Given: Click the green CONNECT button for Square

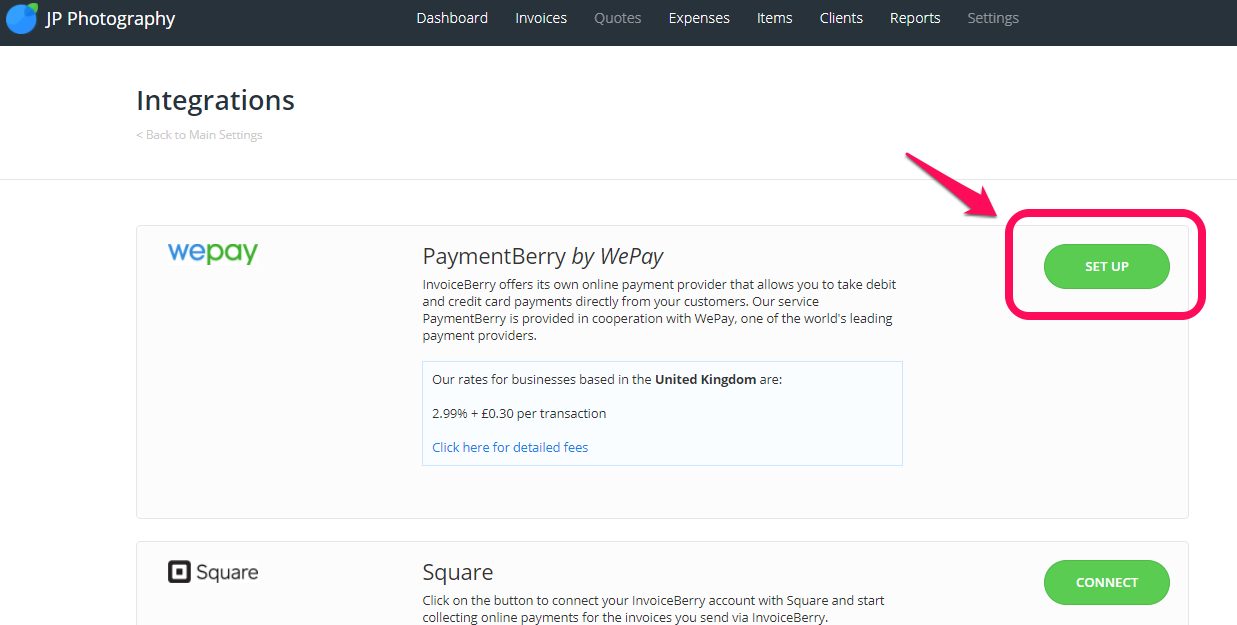Looking at the screenshot, I should click(1107, 582).
